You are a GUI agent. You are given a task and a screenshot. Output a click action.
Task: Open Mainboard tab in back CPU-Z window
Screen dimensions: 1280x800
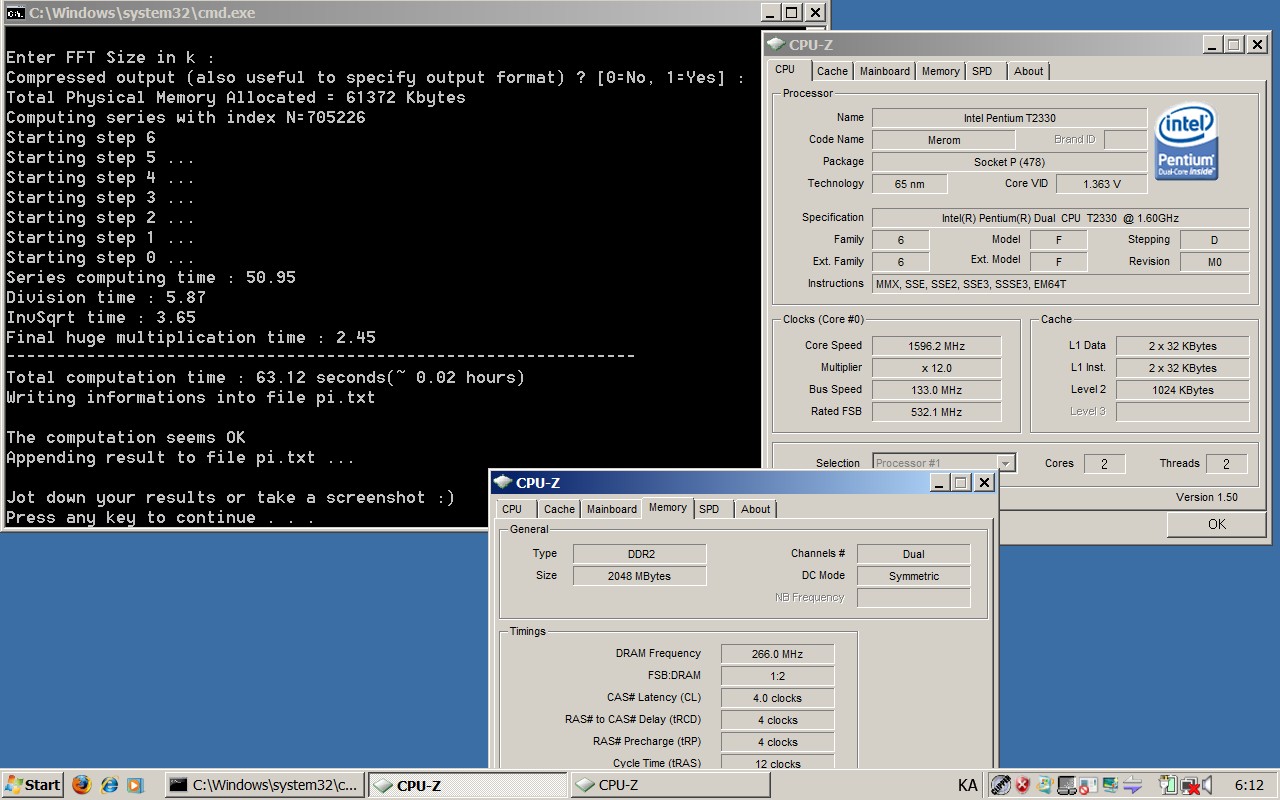pyautogui.click(x=885, y=71)
